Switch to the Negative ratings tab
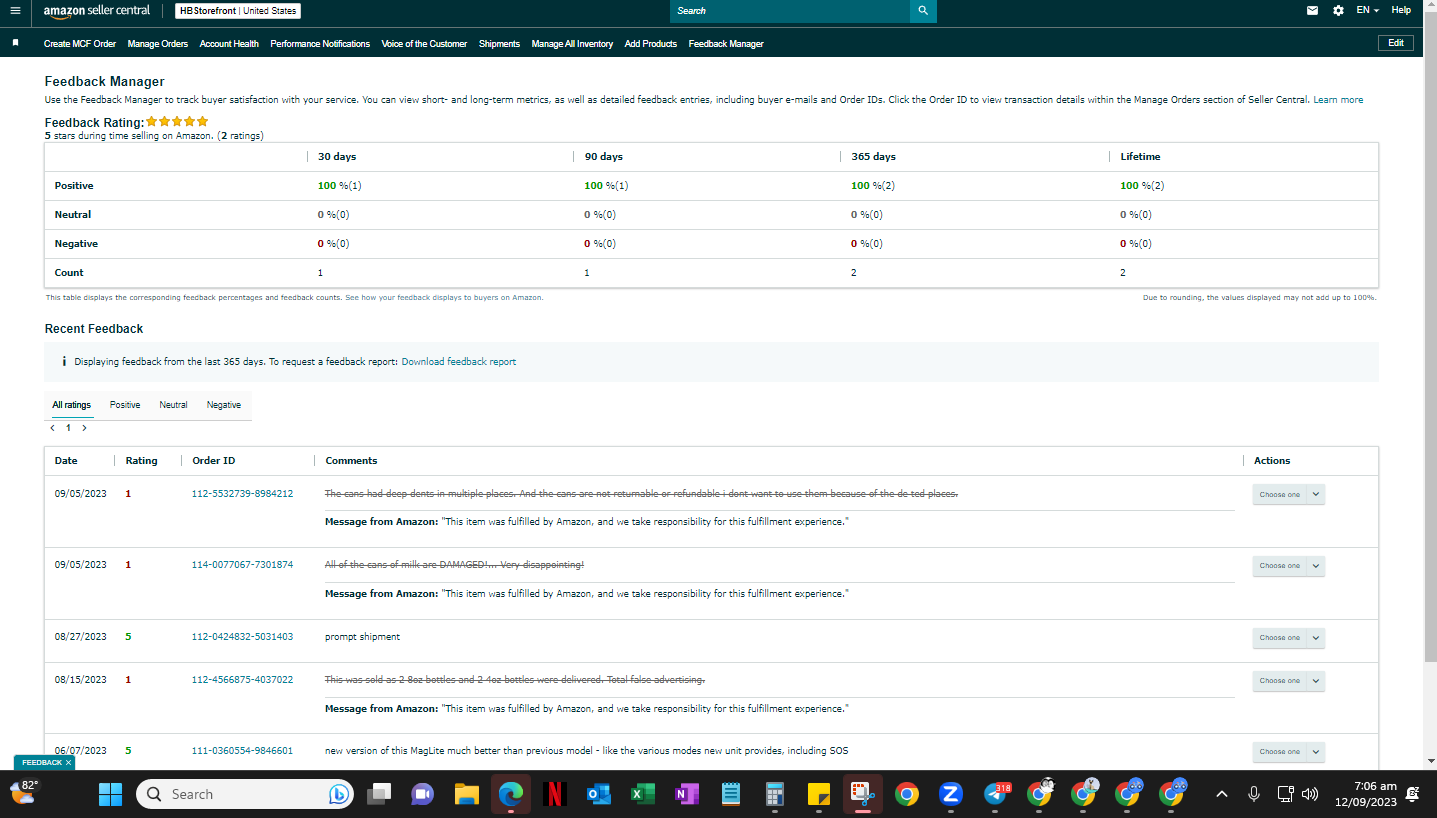The image size is (1437, 818). point(224,405)
